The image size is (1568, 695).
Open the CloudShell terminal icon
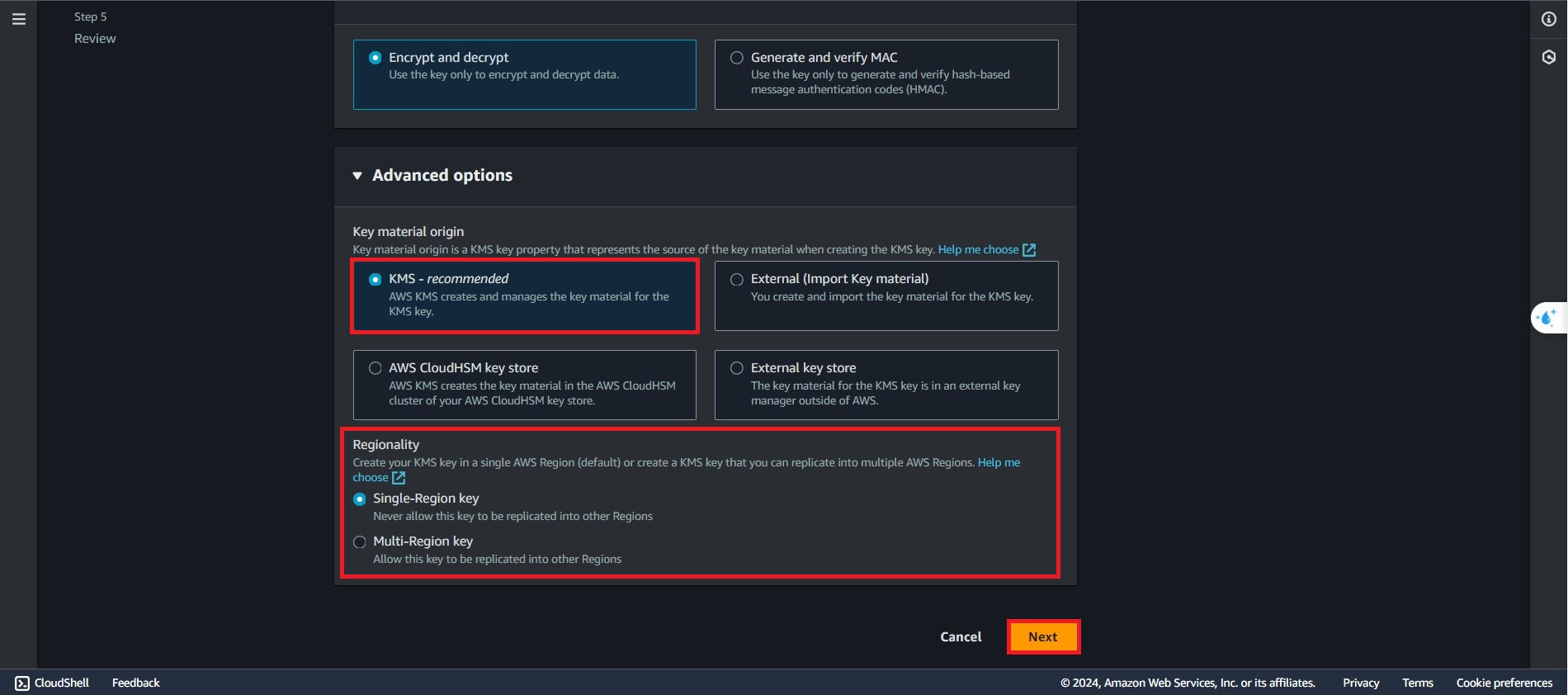coord(22,683)
